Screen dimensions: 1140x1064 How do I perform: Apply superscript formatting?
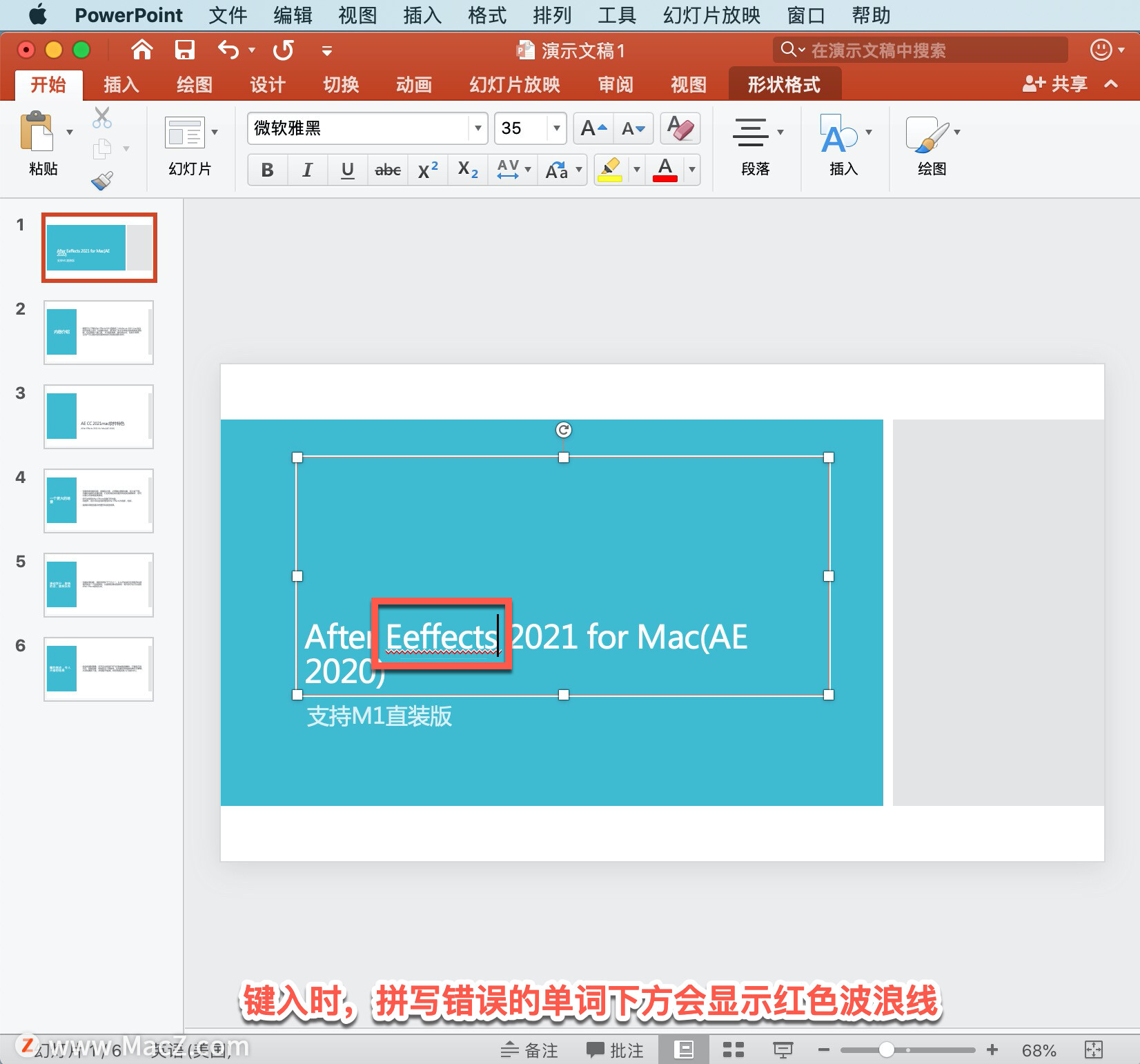point(428,170)
